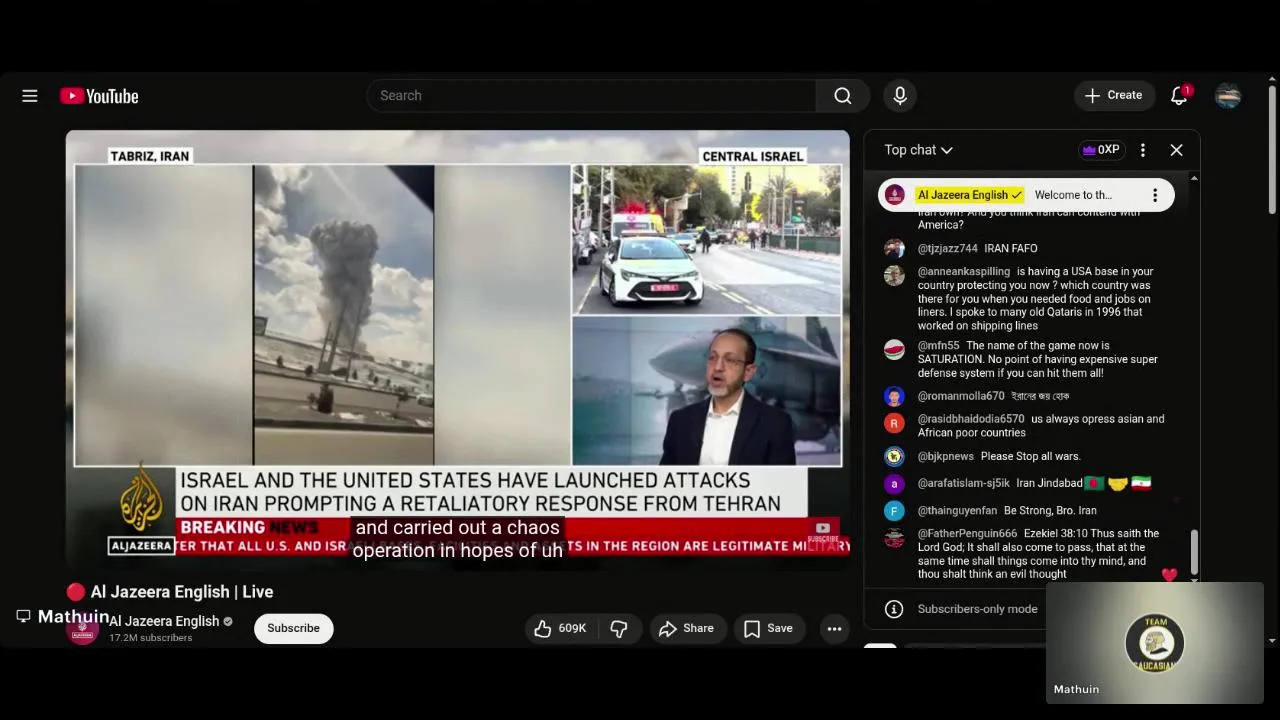Click the chat panel scrollbar
Viewport: 1280px width, 720px height.
(x=1194, y=552)
